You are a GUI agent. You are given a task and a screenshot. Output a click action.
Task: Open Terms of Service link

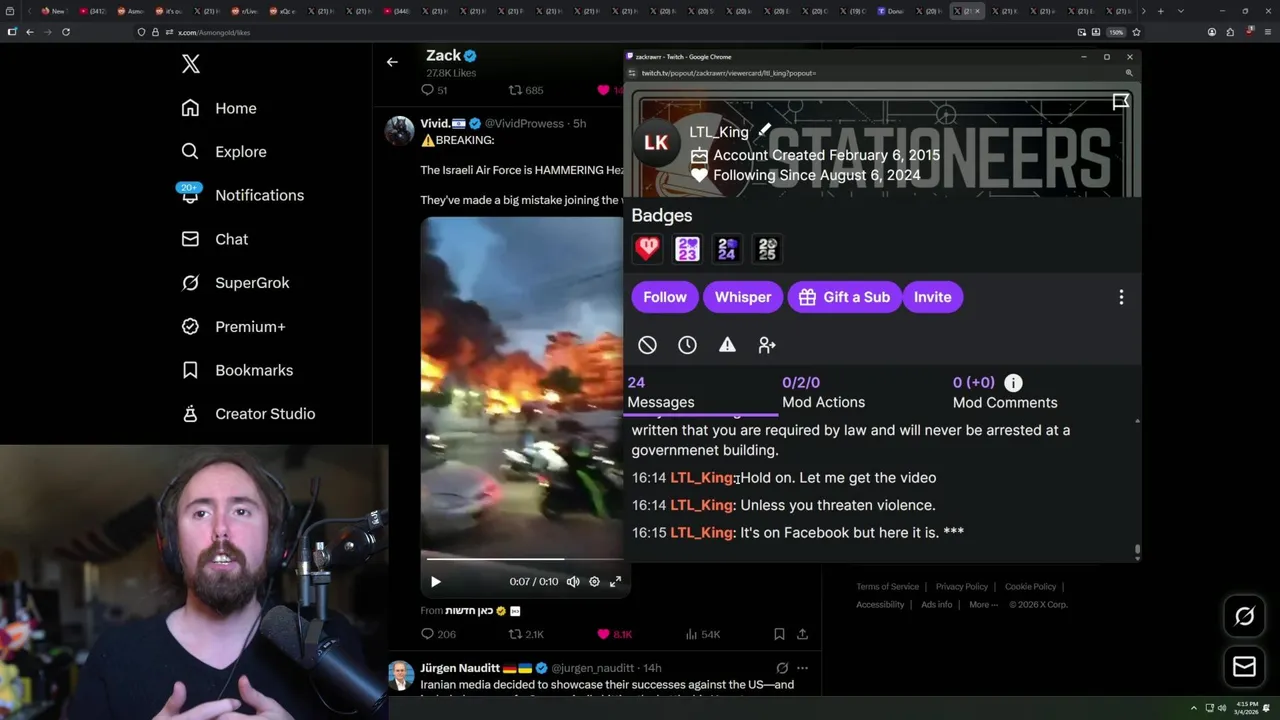click(x=887, y=587)
